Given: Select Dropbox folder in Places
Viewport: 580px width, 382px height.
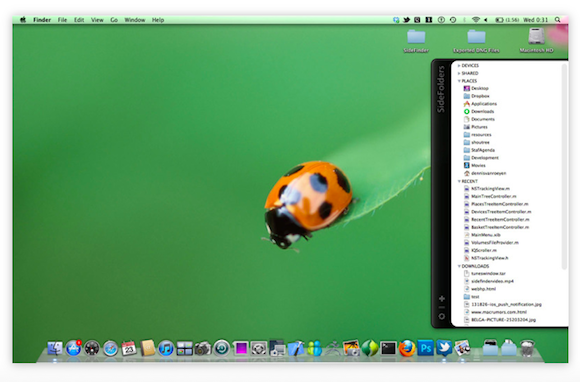Looking at the screenshot, I should [477, 96].
